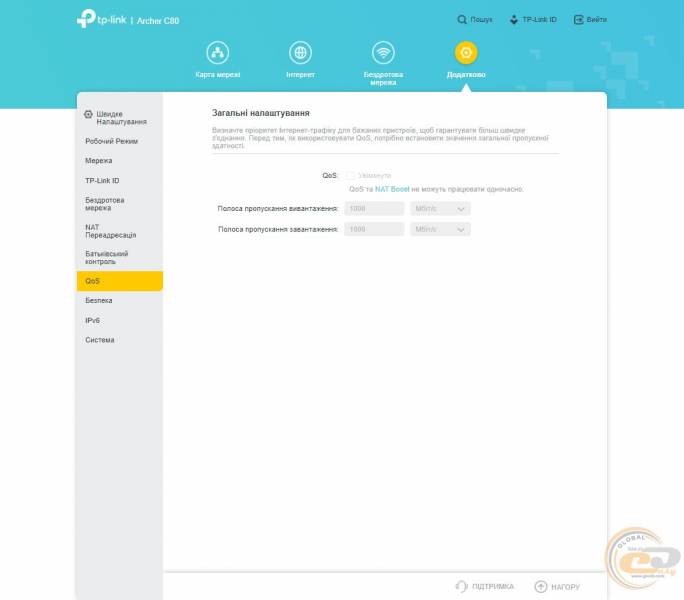Open NAT Переадресація sidebar item

click(x=110, y=231)
